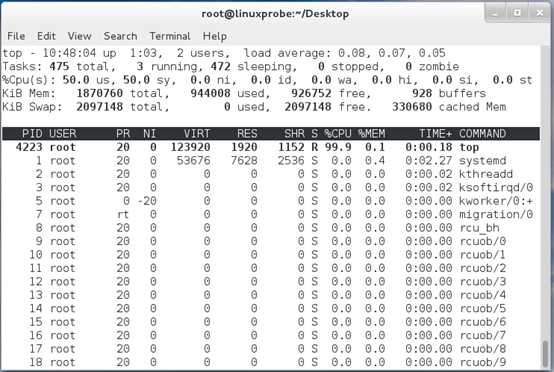Click the rcuob/4 process name
554x372 pixels.
tap(482, 295)
